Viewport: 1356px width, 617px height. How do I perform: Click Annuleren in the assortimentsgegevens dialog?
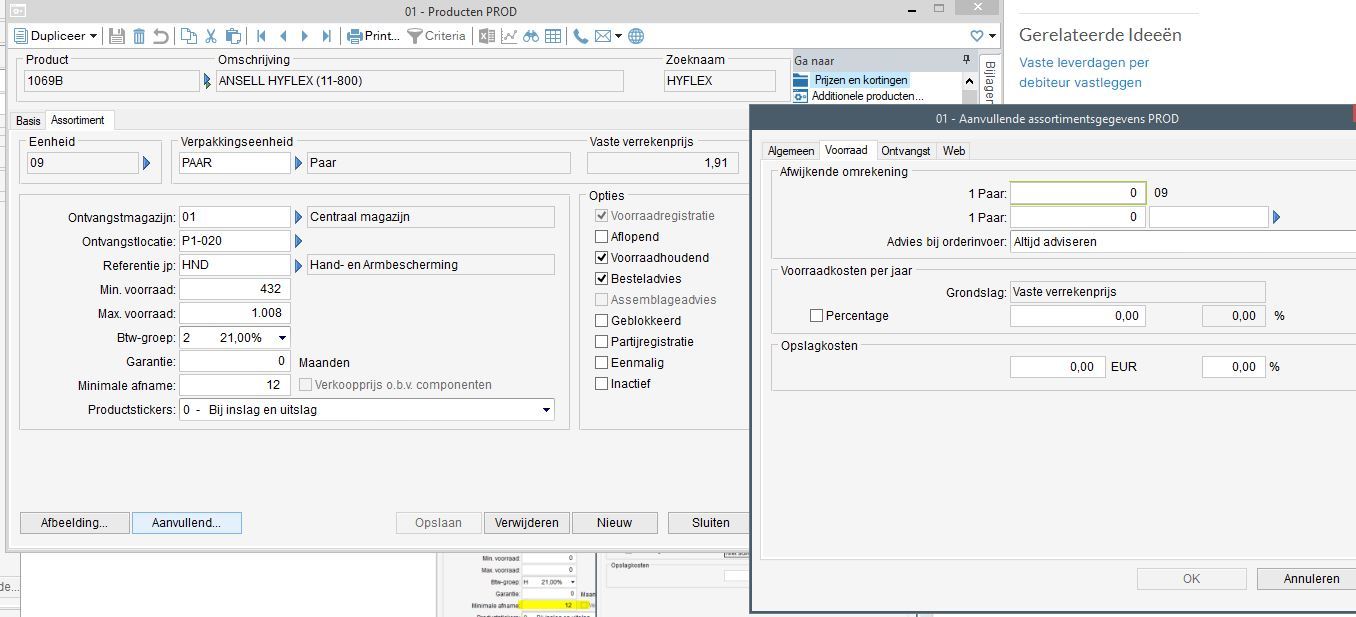[1306, 579]
